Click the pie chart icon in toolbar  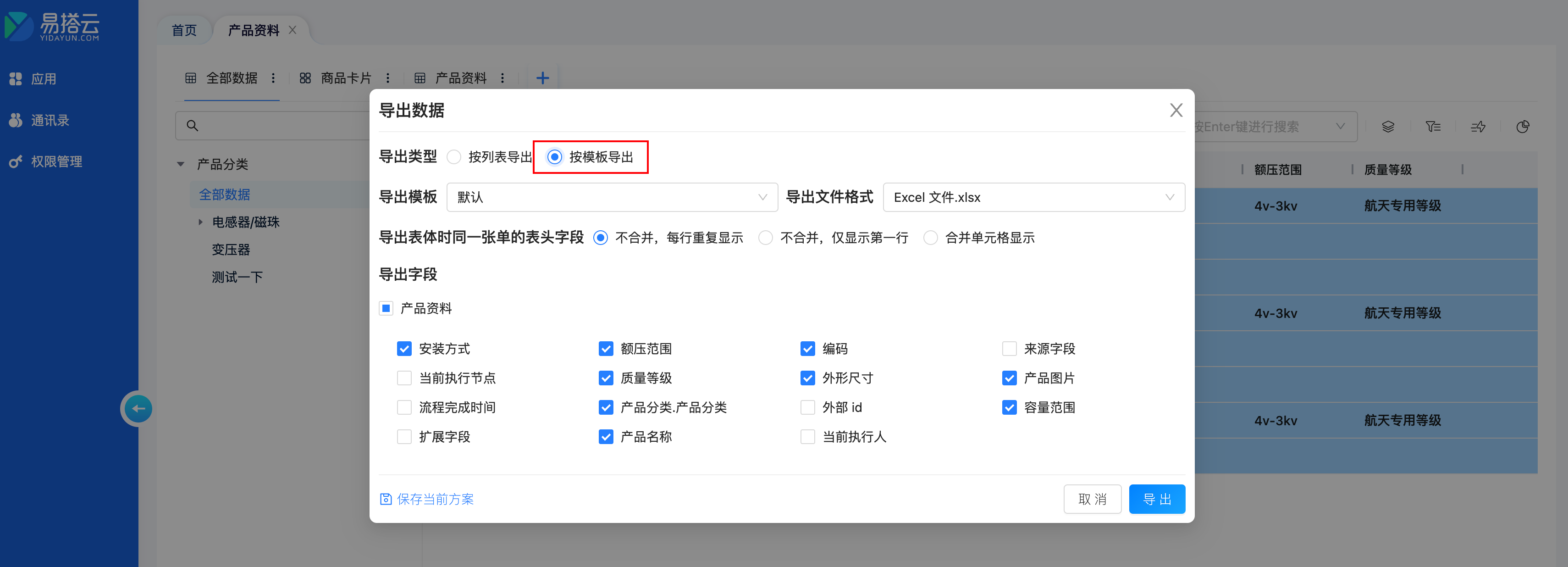click(x=1522, y=127)
